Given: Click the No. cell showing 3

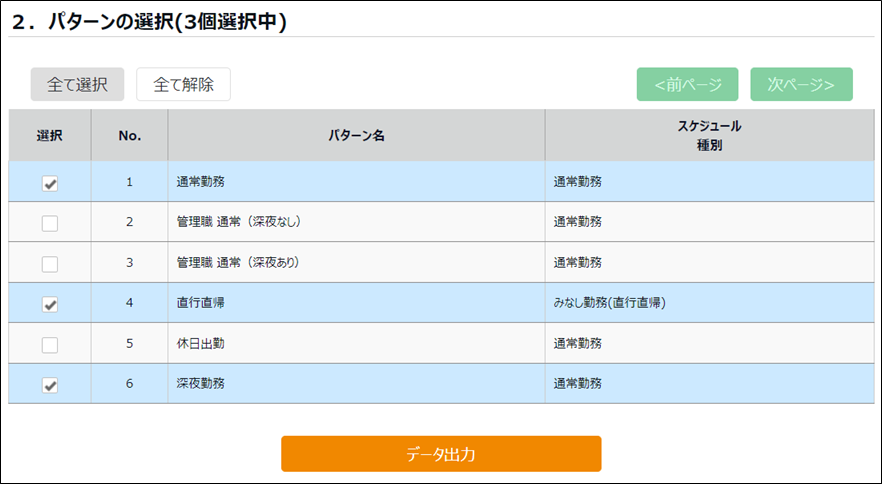Looking at the screenshot, I should [129, 262].
